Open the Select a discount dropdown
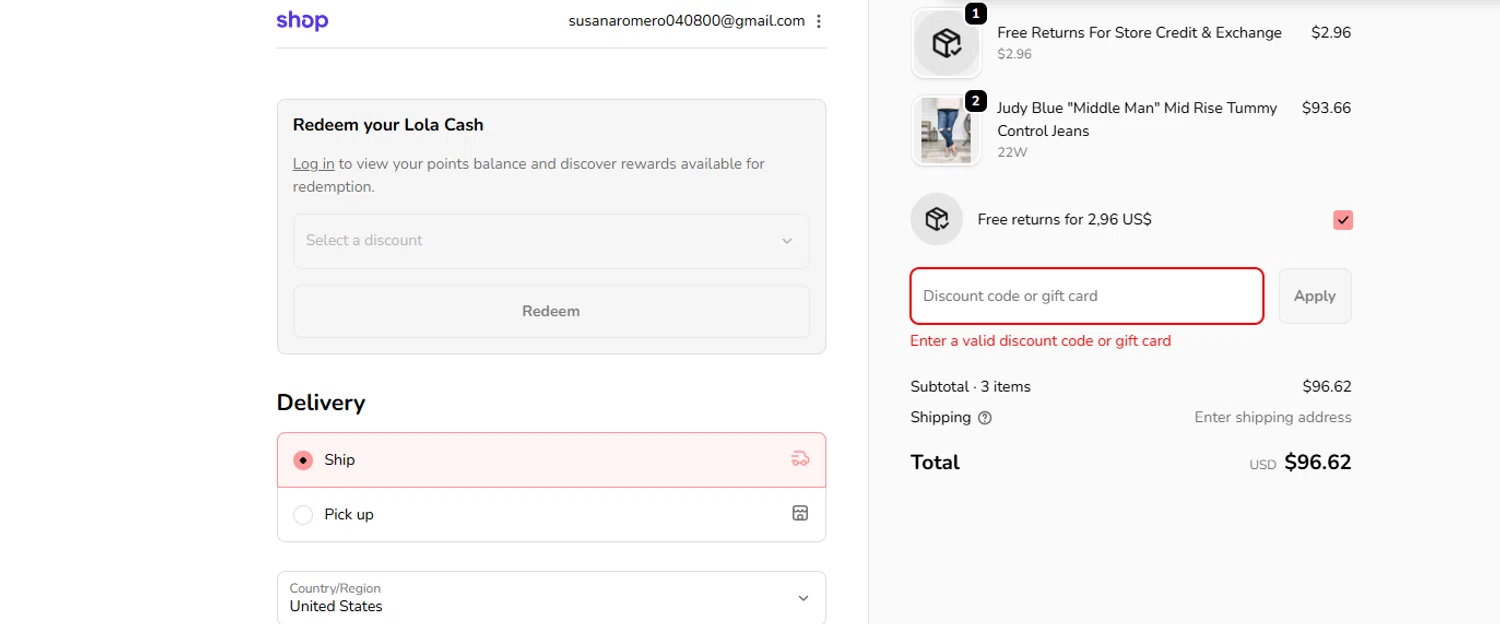 click(x=550, y=241)
